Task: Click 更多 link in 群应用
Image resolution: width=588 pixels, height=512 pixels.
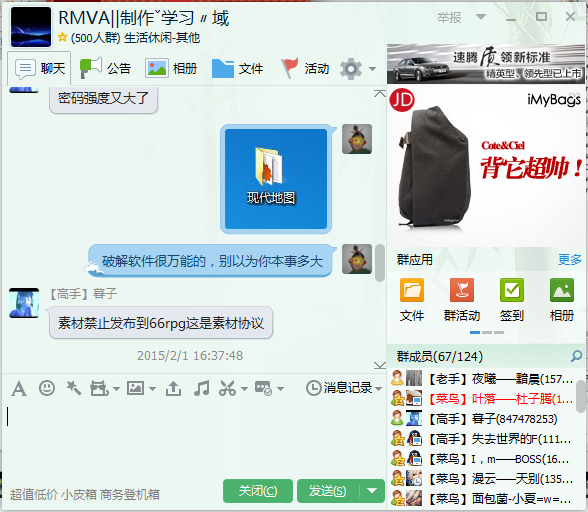Action: [x=570, y=260]
